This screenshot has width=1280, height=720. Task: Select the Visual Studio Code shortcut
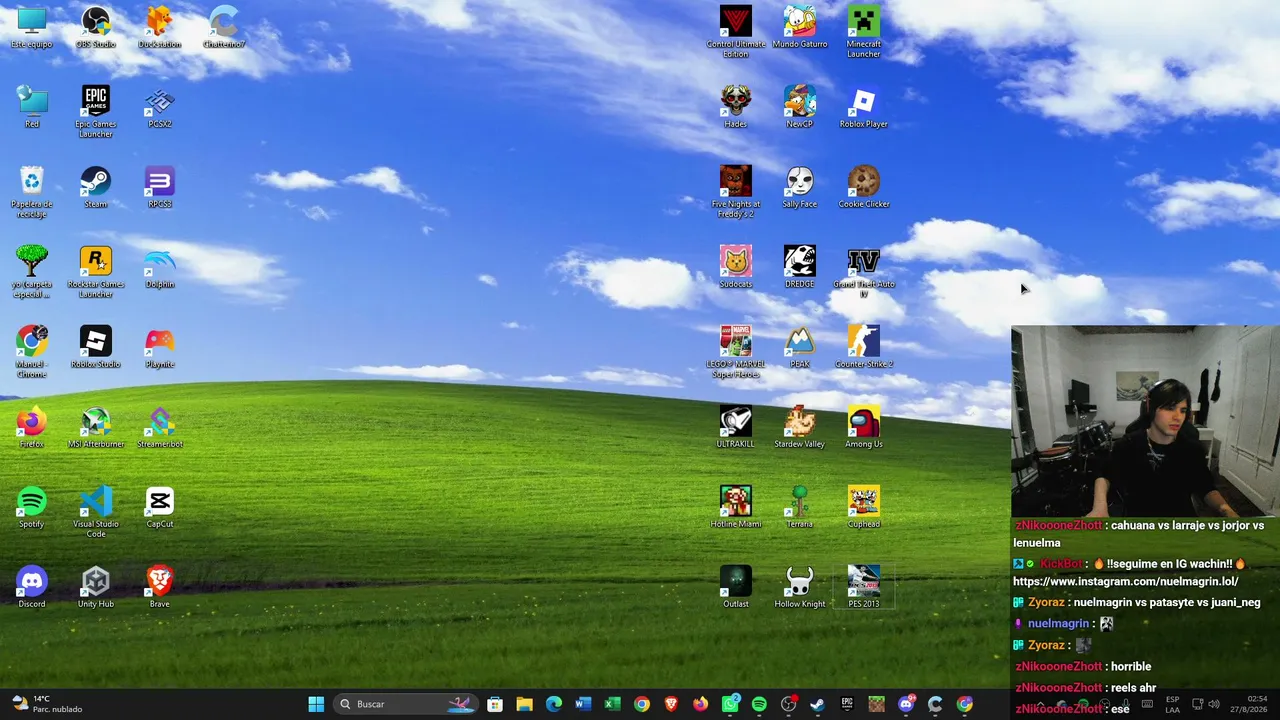point(96,512)
